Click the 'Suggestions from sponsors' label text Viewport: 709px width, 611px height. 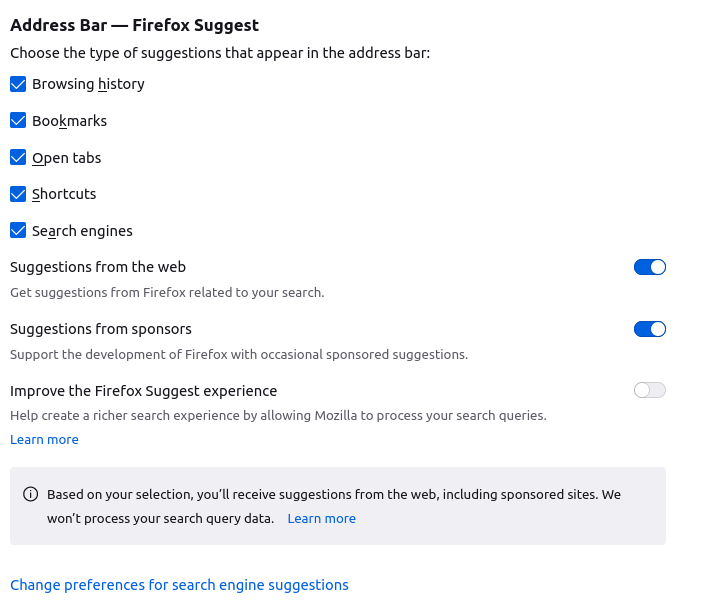click(x=101, y=329)
